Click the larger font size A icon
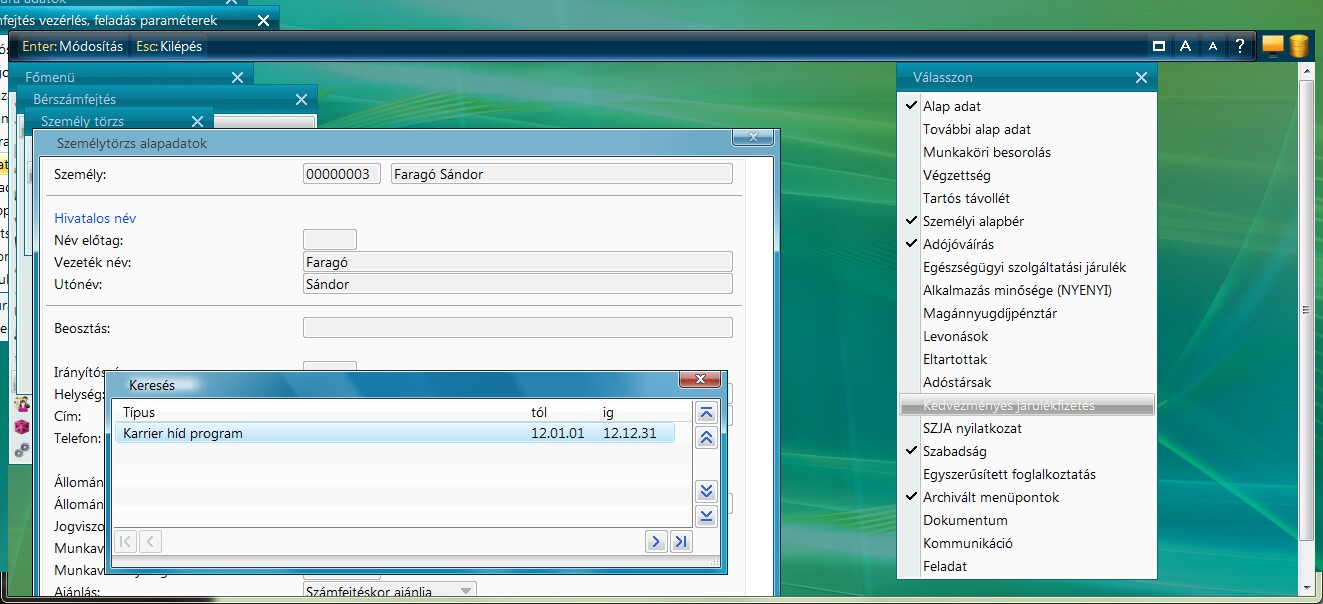Image resolution: width=1323 pixels, height=604 pixels. point(1185,46)
